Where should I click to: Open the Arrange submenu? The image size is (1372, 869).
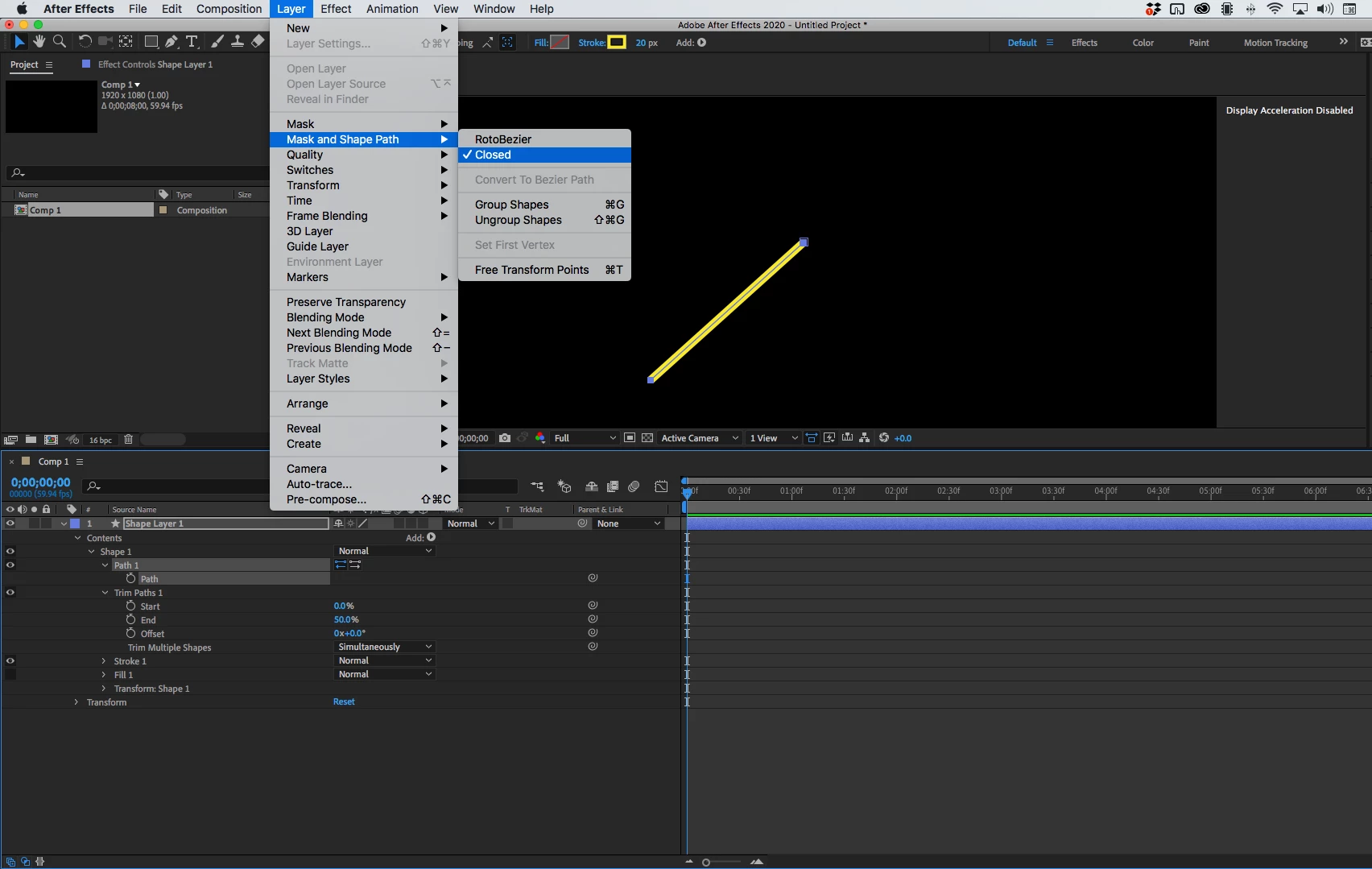pyautogui.click(x=364, y=403)
